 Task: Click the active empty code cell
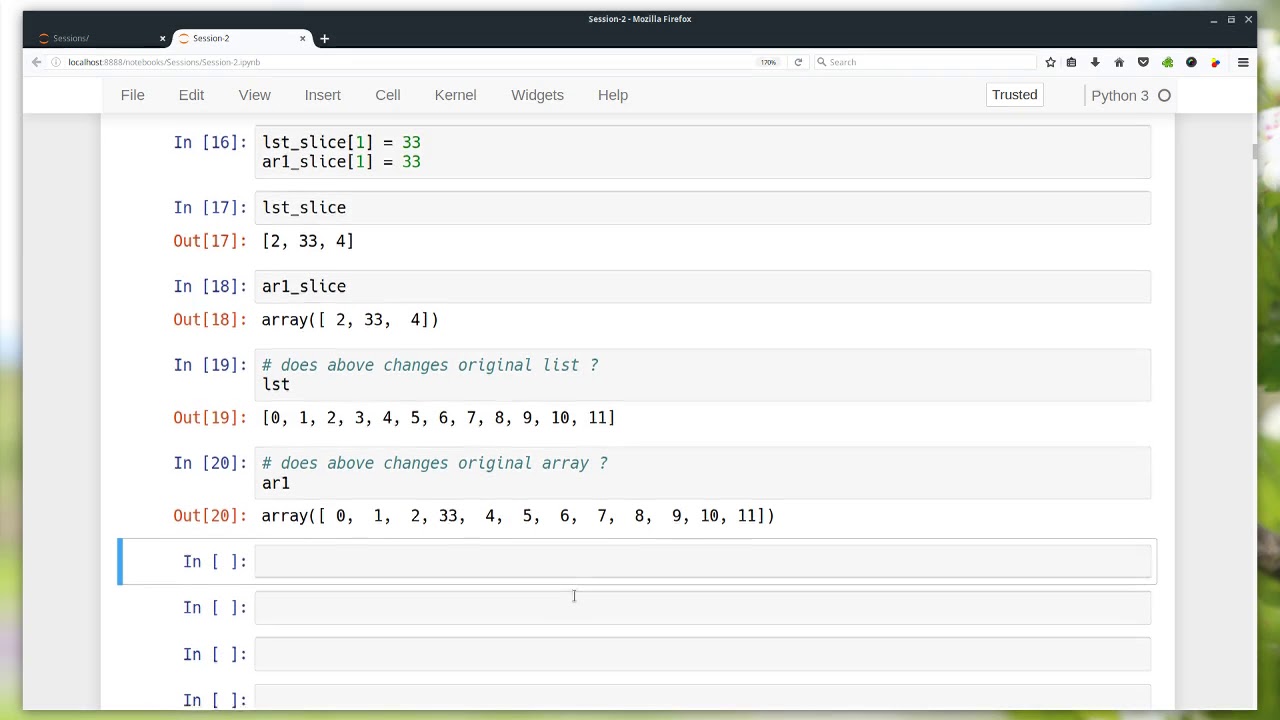[x=703, y=562]
